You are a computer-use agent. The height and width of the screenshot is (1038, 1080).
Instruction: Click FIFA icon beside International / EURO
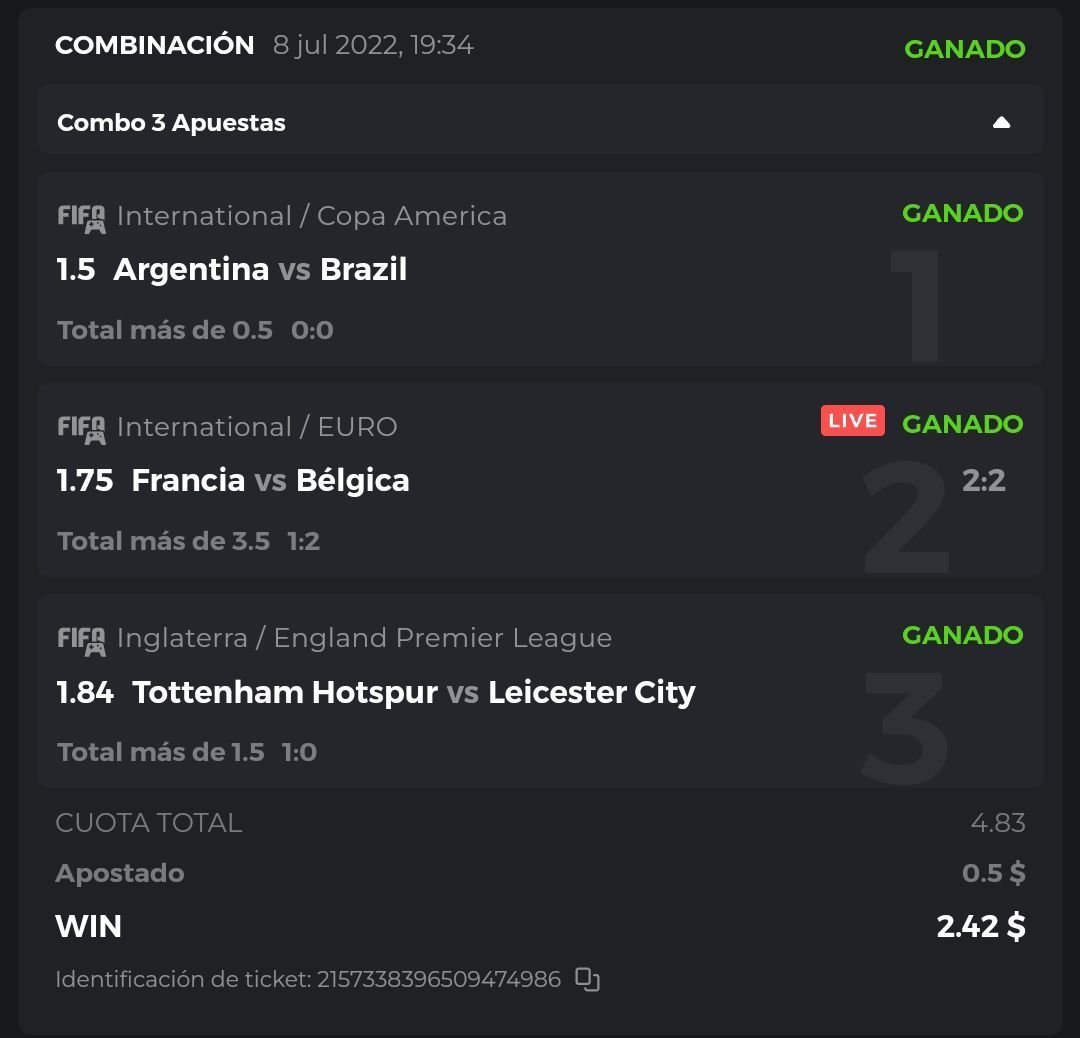(x=81, y=429)
